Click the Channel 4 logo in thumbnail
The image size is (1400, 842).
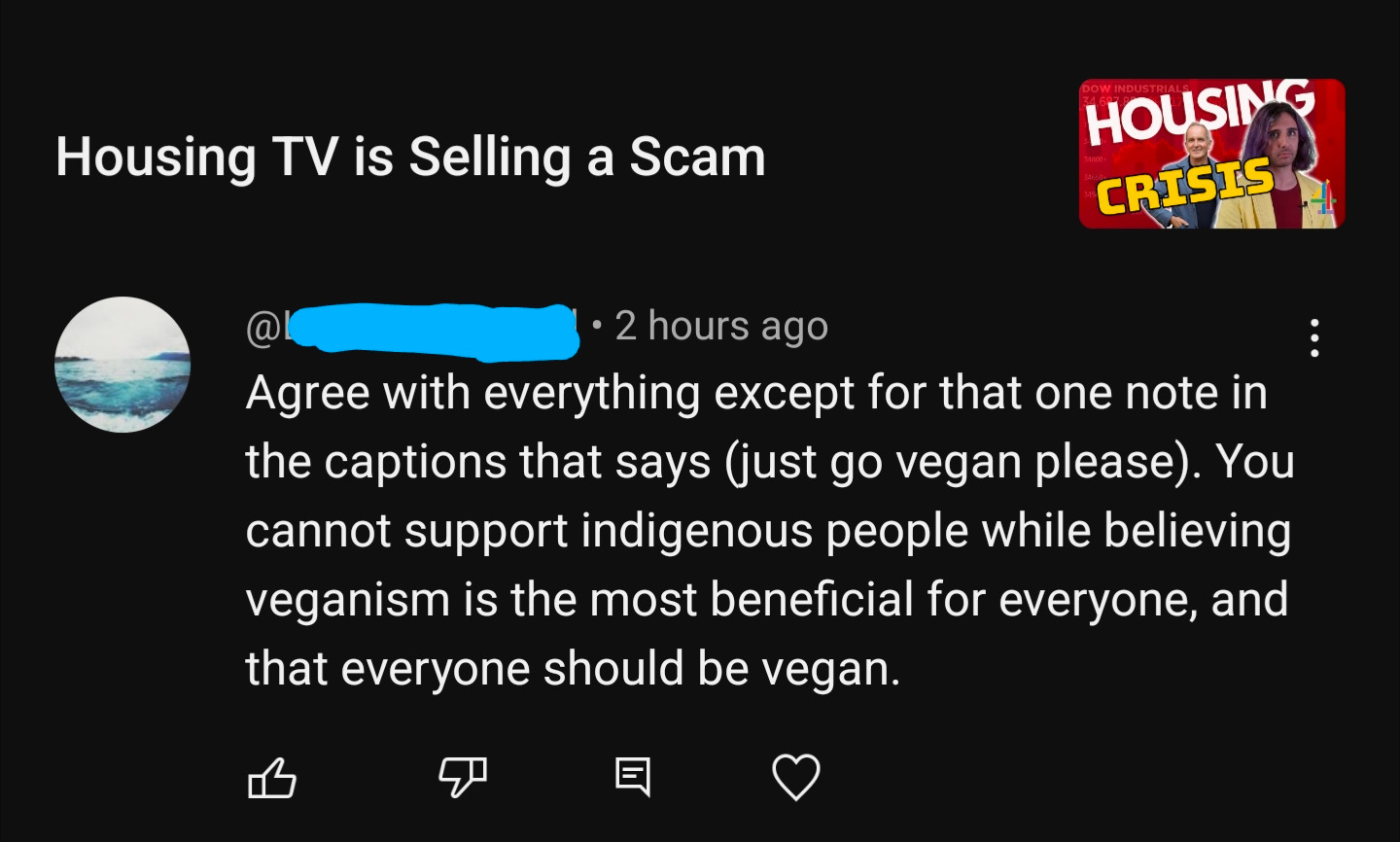tap(1322, 197)
